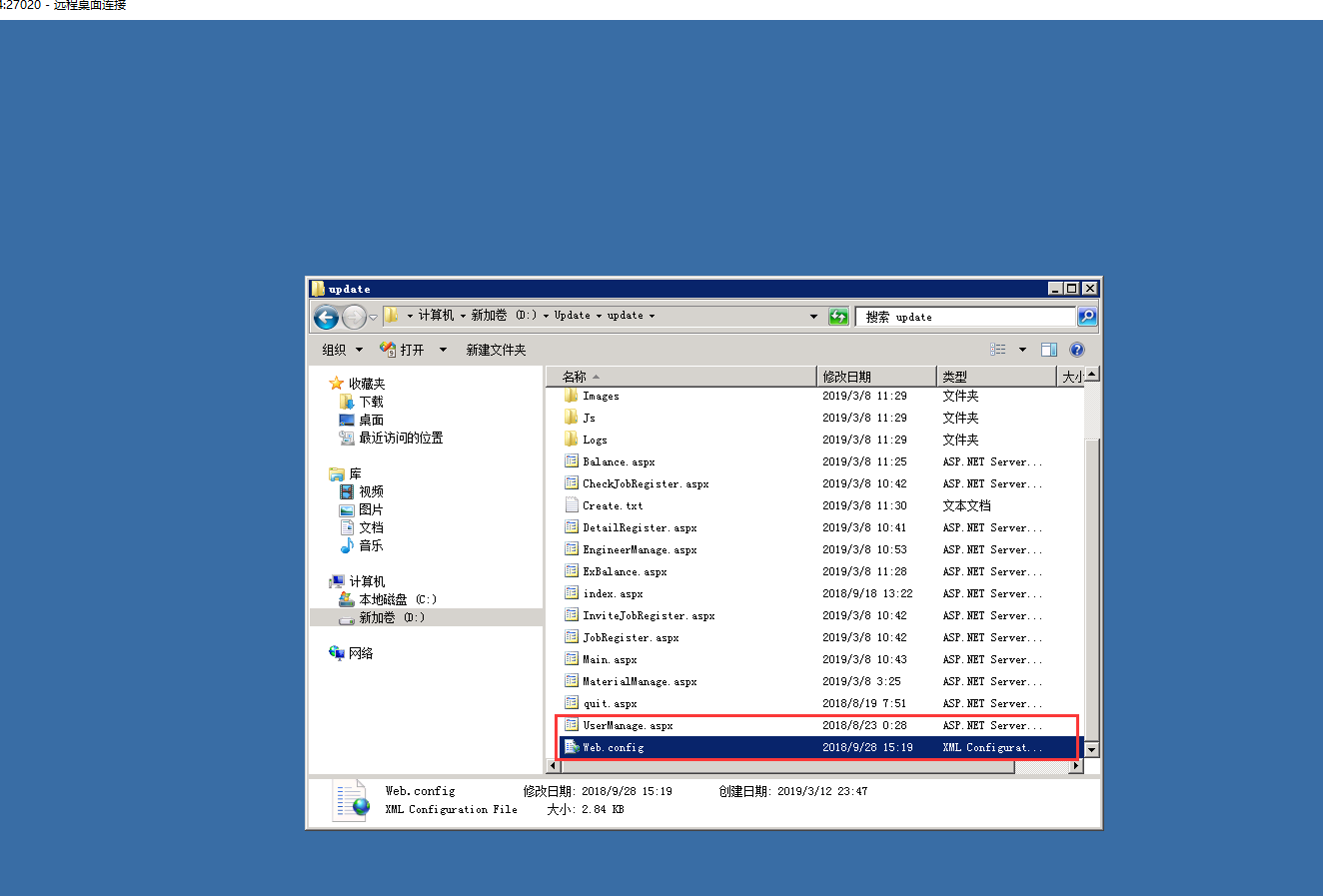
Task: Open 网络 in the navigation pane
Action: [x=360, y=653]
